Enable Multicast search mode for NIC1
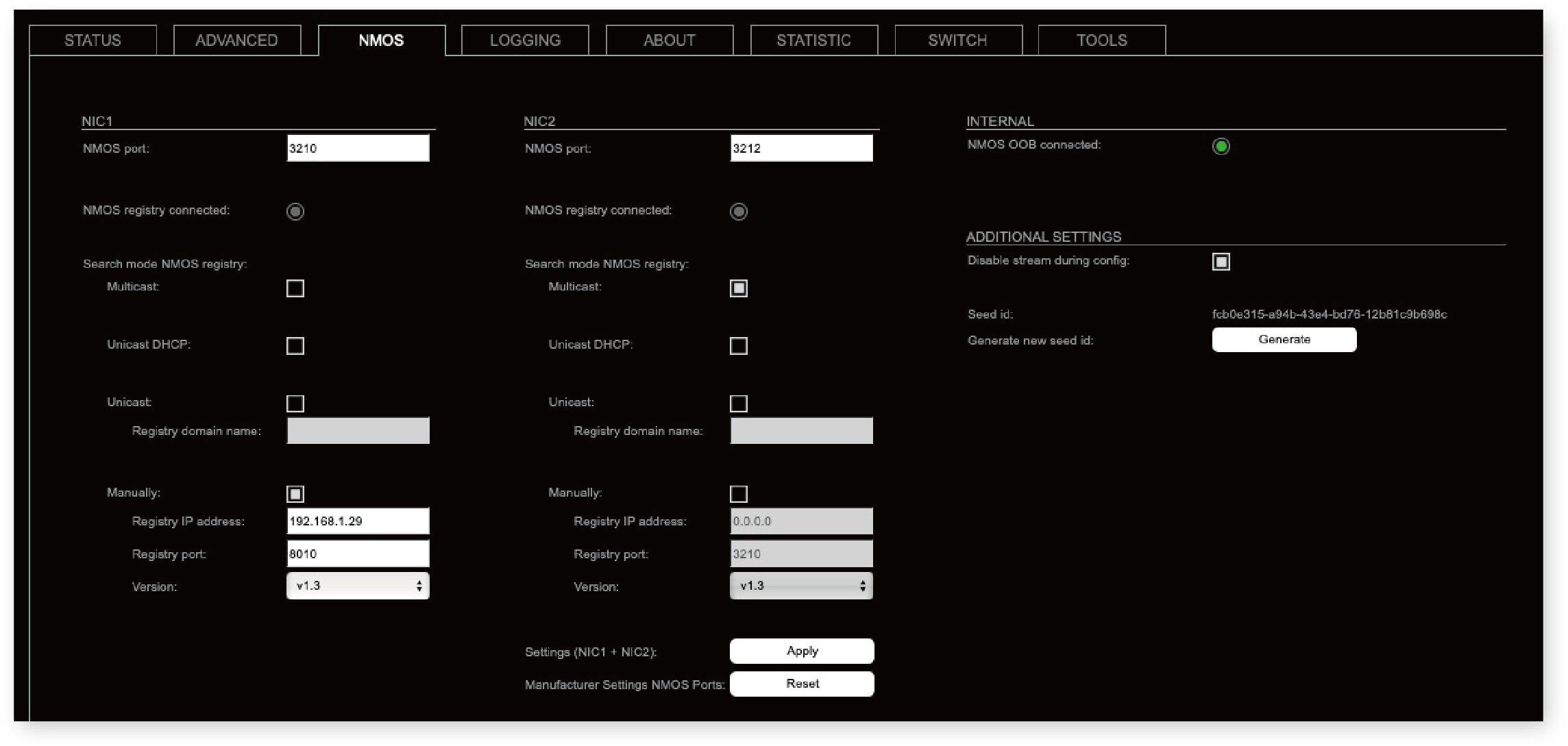 pos(295,288)
